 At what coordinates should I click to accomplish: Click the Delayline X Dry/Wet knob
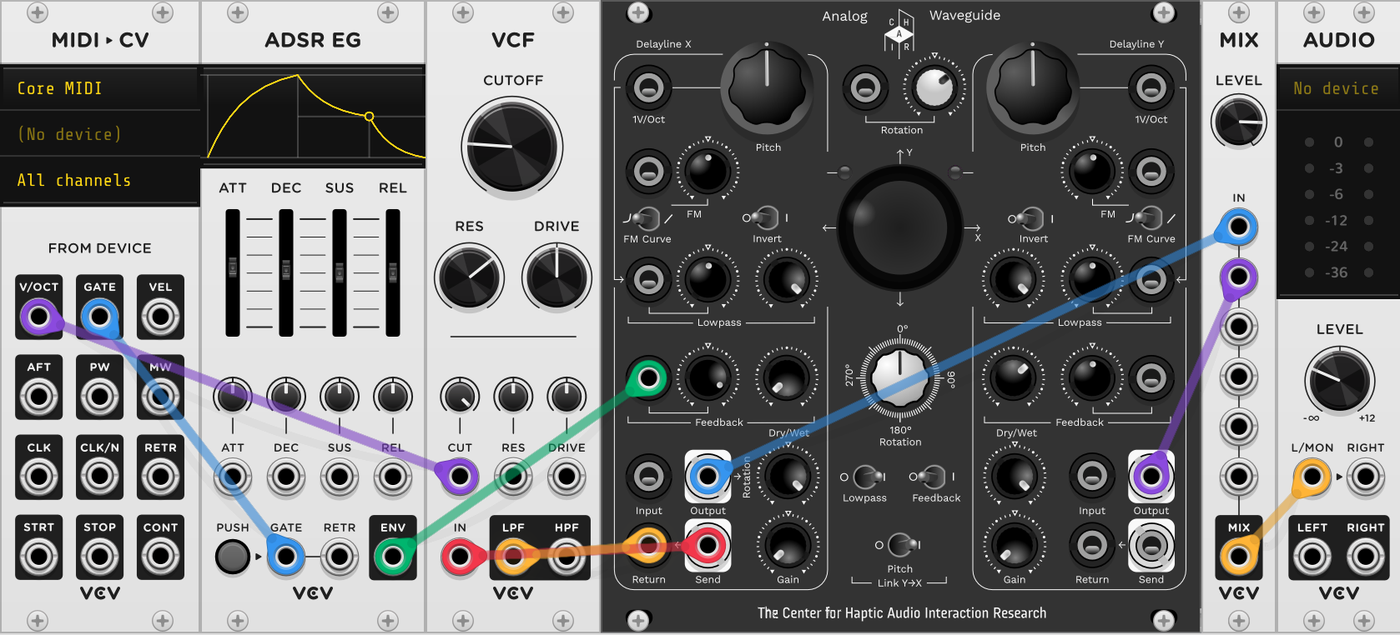point(787,476)
